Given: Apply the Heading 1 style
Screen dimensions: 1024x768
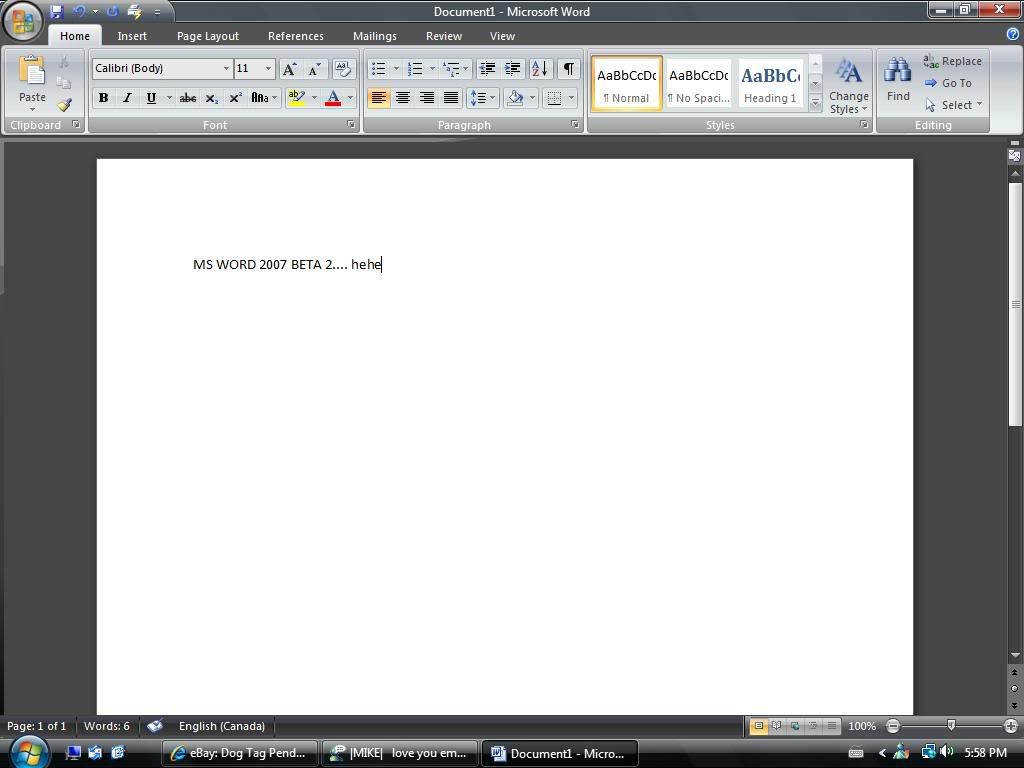Looking at the screenshot, I should 771,83.
